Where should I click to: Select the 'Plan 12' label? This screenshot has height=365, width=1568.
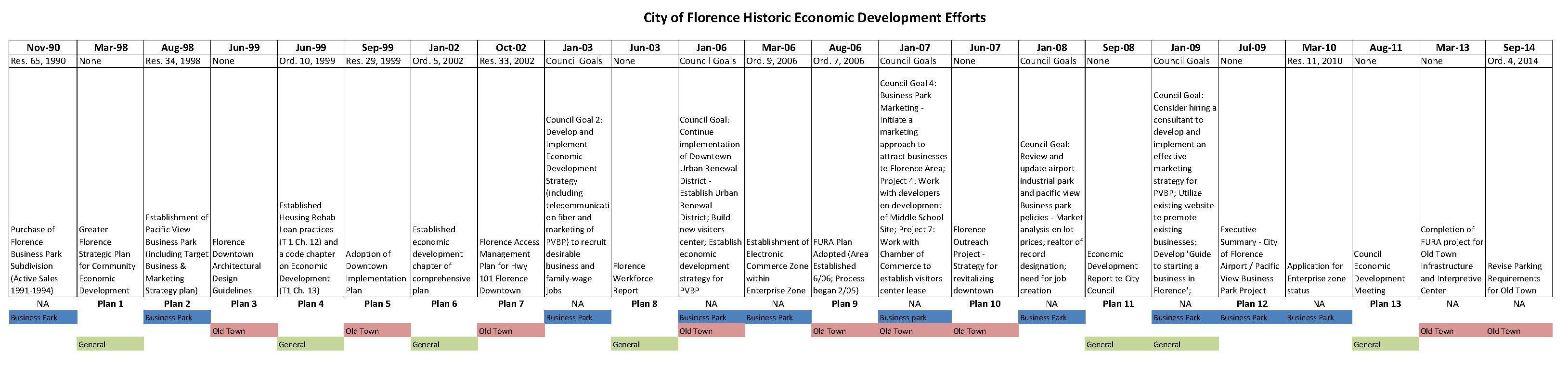pos(1252,303)
